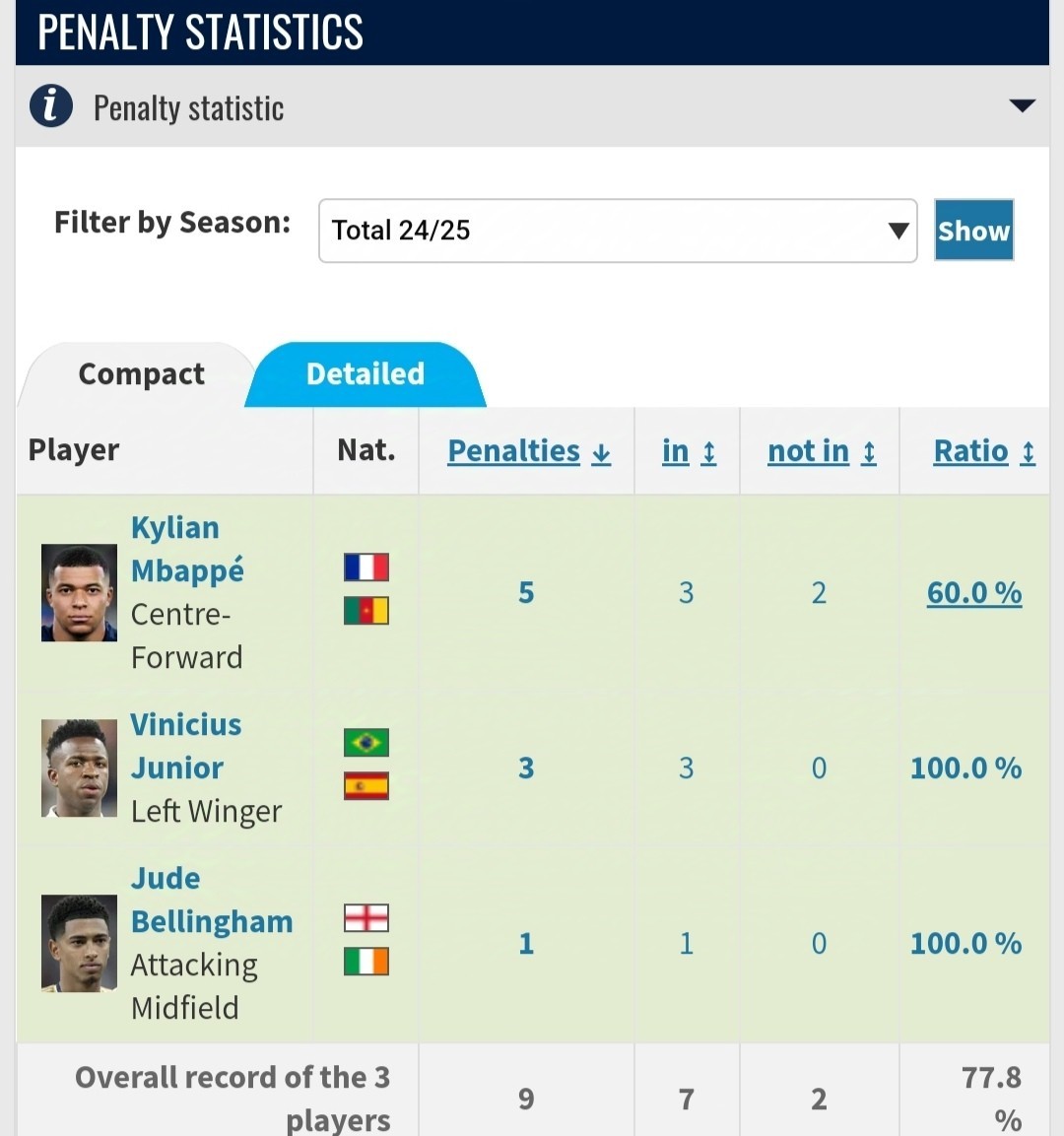Open Kylian Mbappé's player photo

point(79,593)
